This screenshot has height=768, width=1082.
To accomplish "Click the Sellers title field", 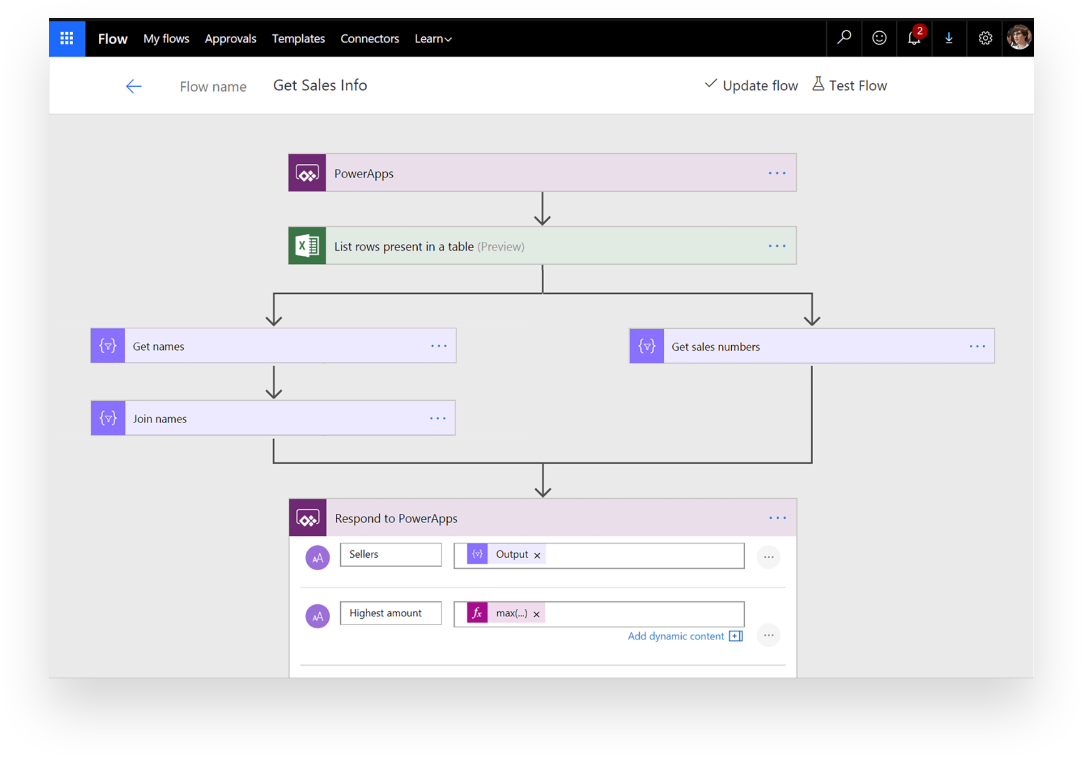I will click(391, 555).
